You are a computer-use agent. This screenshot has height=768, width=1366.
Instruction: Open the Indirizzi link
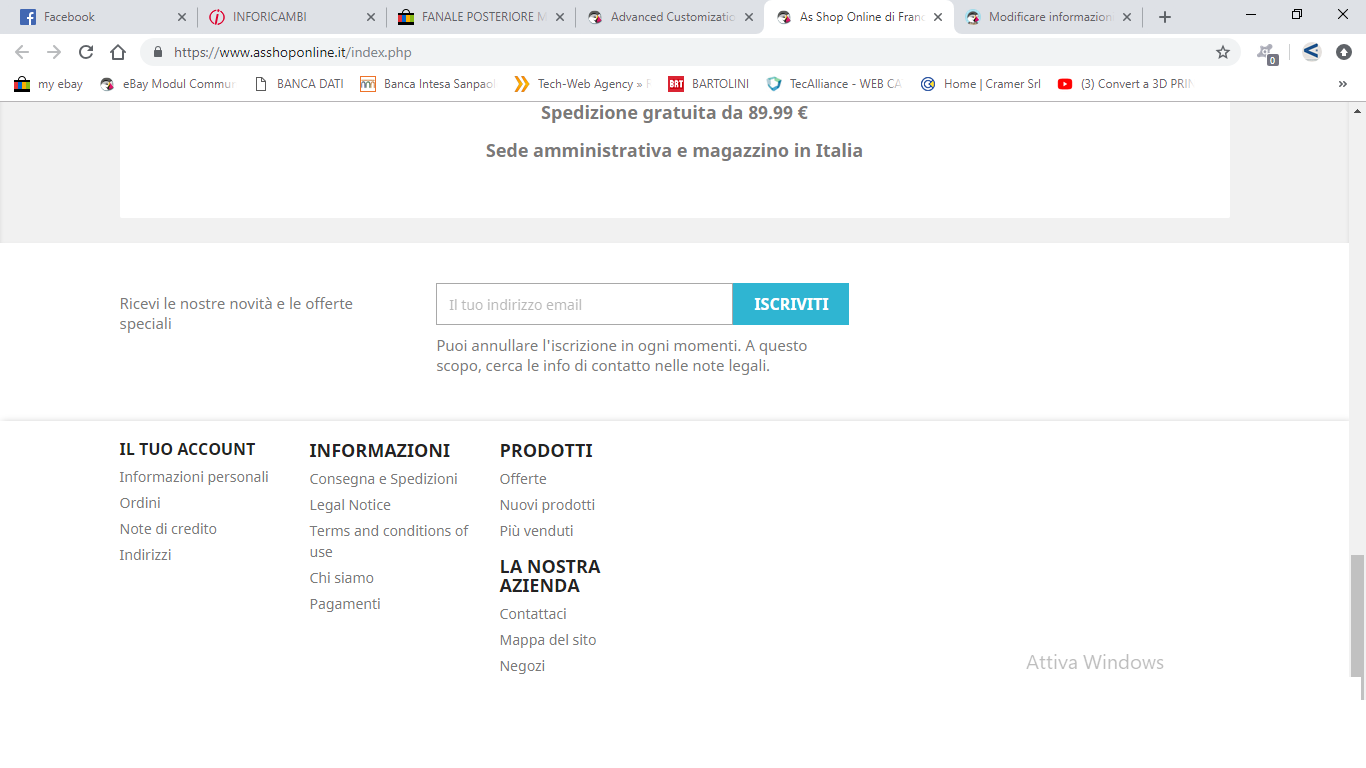click(145, 555)
